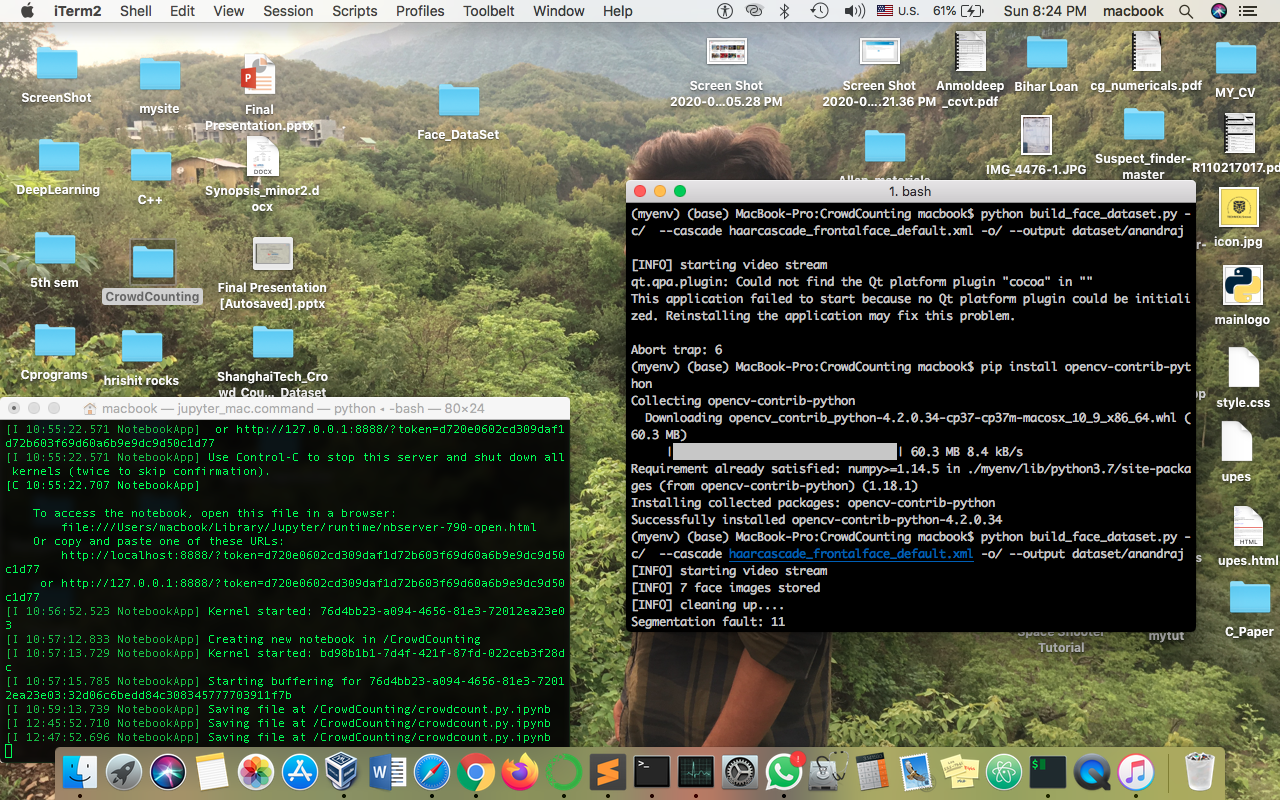Open Microsoft Word in the dock
The height and width of the screenshot is (800, 1280).
click(388, 772)
